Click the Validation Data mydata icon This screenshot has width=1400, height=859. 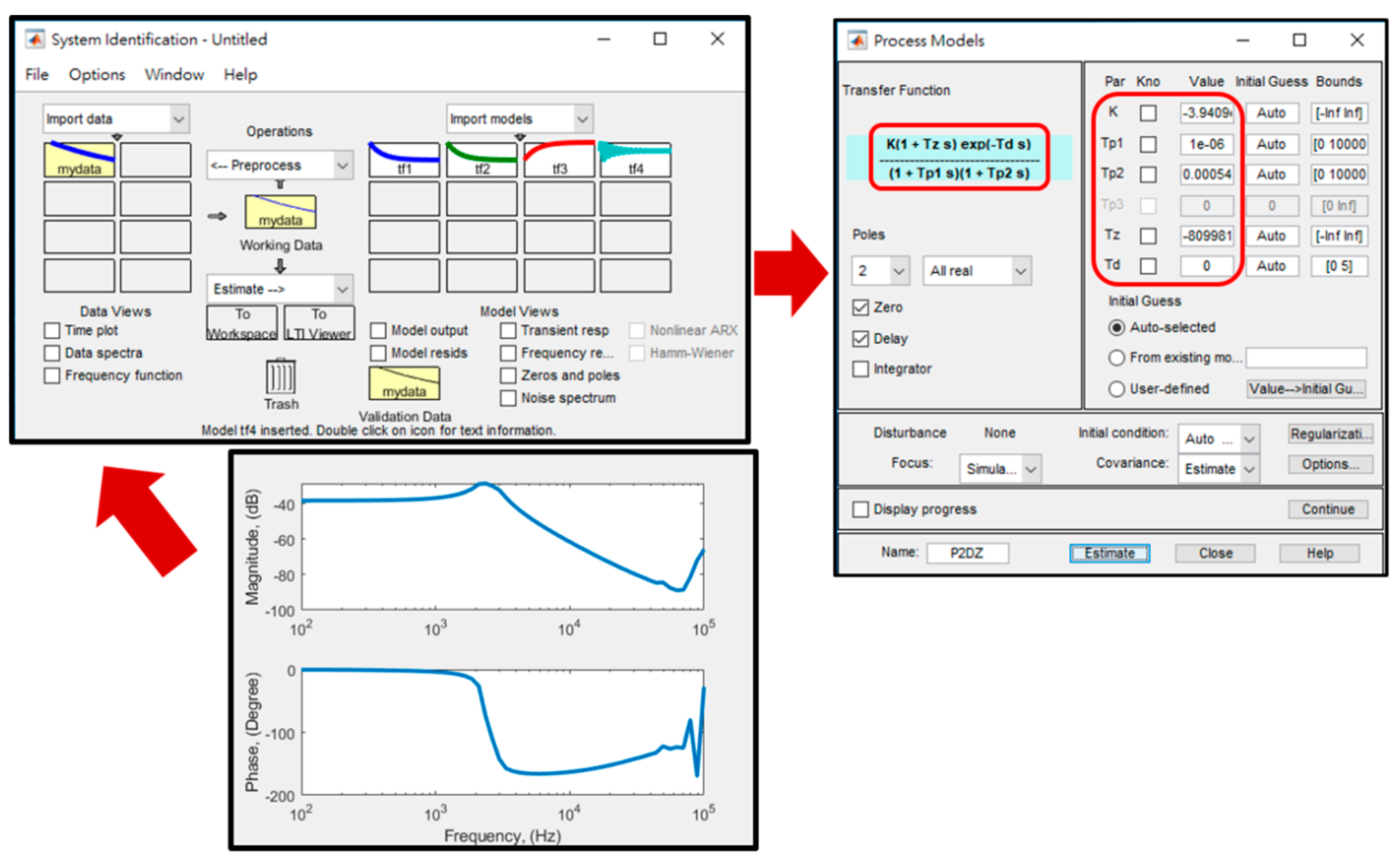coord(404,383)
